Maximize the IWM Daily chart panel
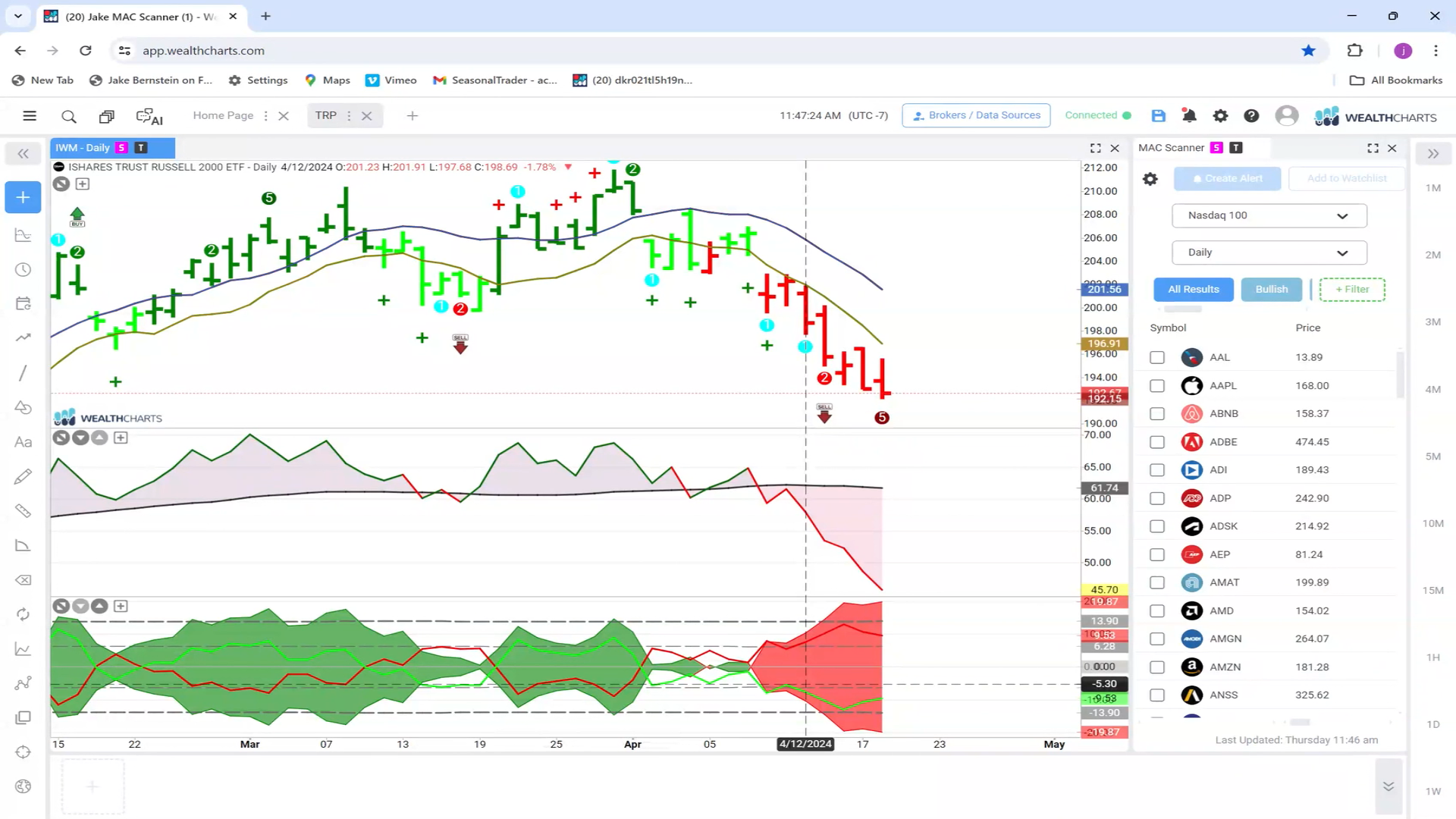Viewport: 1456px width, 819px height. pos(1095,149)
